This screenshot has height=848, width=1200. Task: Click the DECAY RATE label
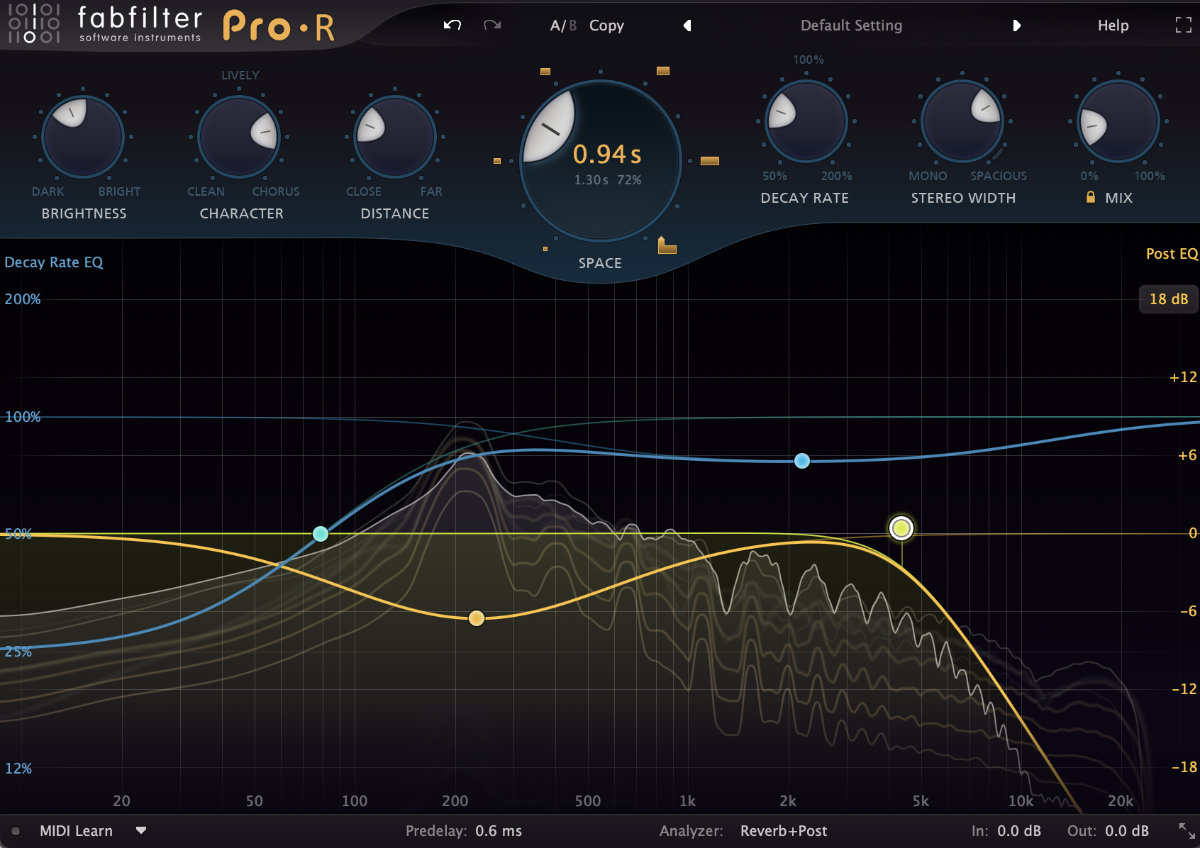[804, 198]
